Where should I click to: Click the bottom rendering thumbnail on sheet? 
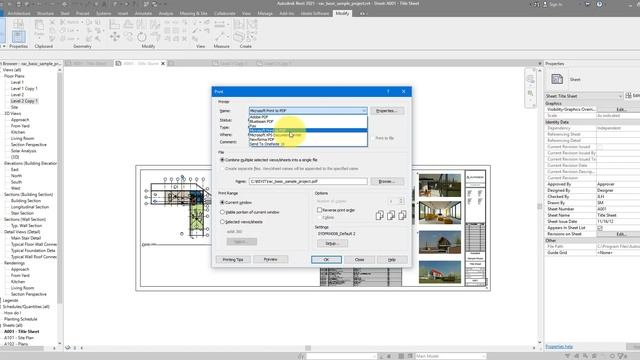[x=440, y=272]
